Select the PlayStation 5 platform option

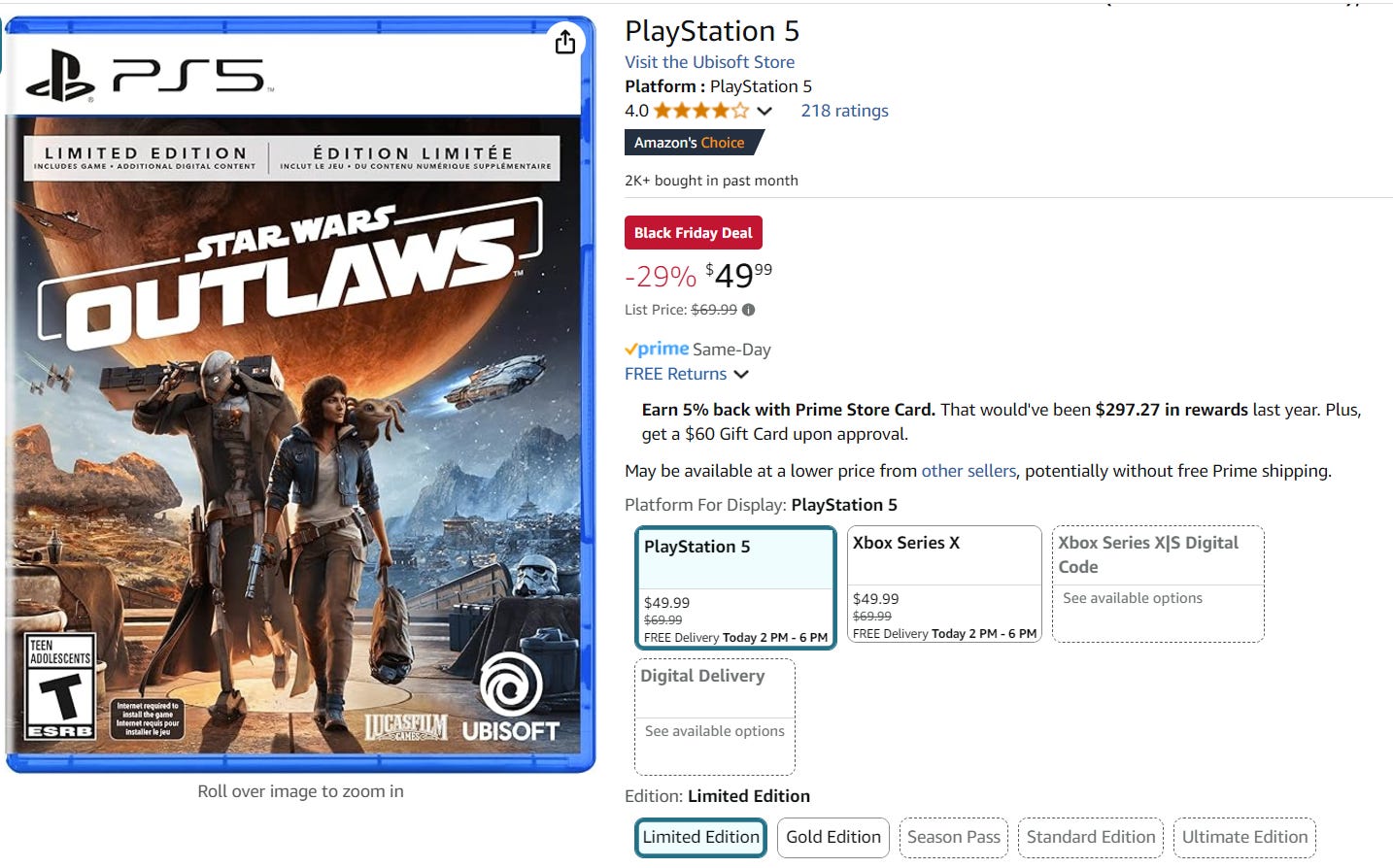click(735, 587)
